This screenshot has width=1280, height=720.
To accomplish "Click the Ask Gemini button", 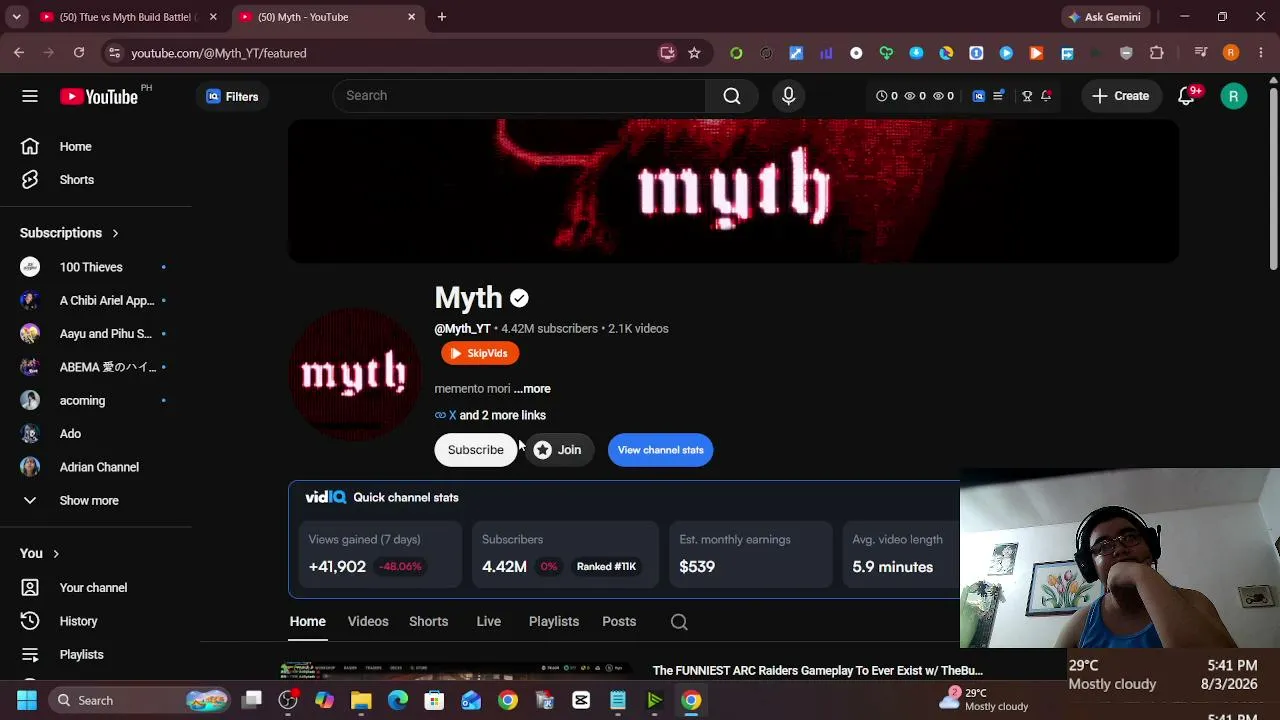I will [1105, 17].
